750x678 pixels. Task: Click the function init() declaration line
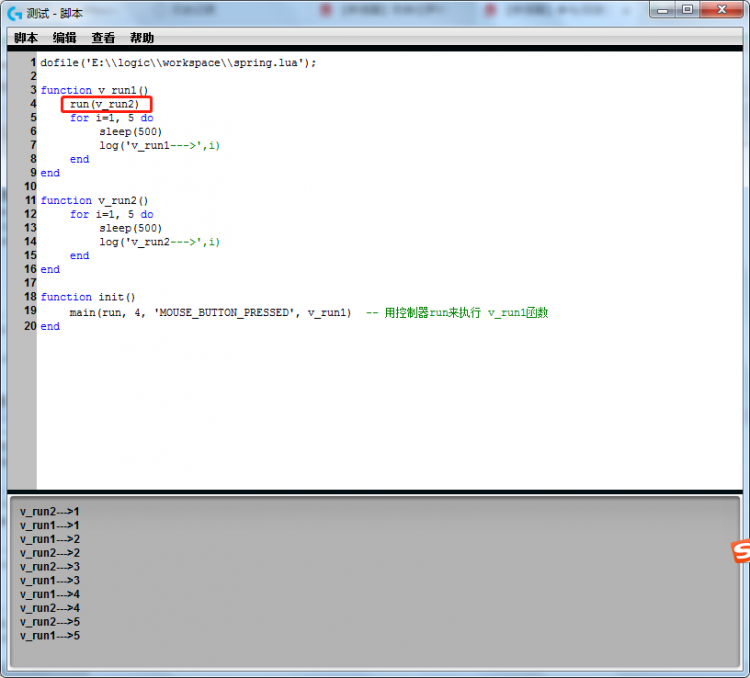pos(88,297)
